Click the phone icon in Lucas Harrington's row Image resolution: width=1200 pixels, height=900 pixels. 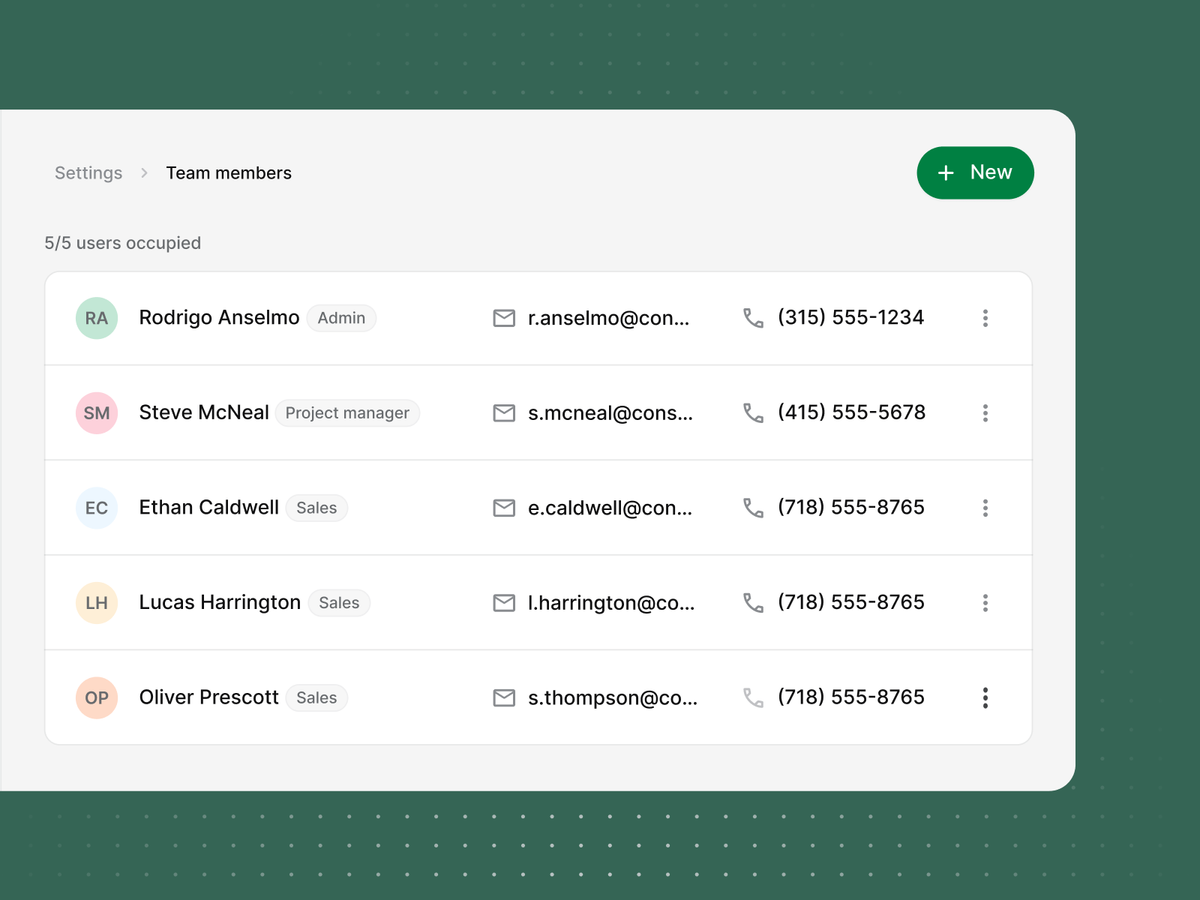tap(753, 603)
